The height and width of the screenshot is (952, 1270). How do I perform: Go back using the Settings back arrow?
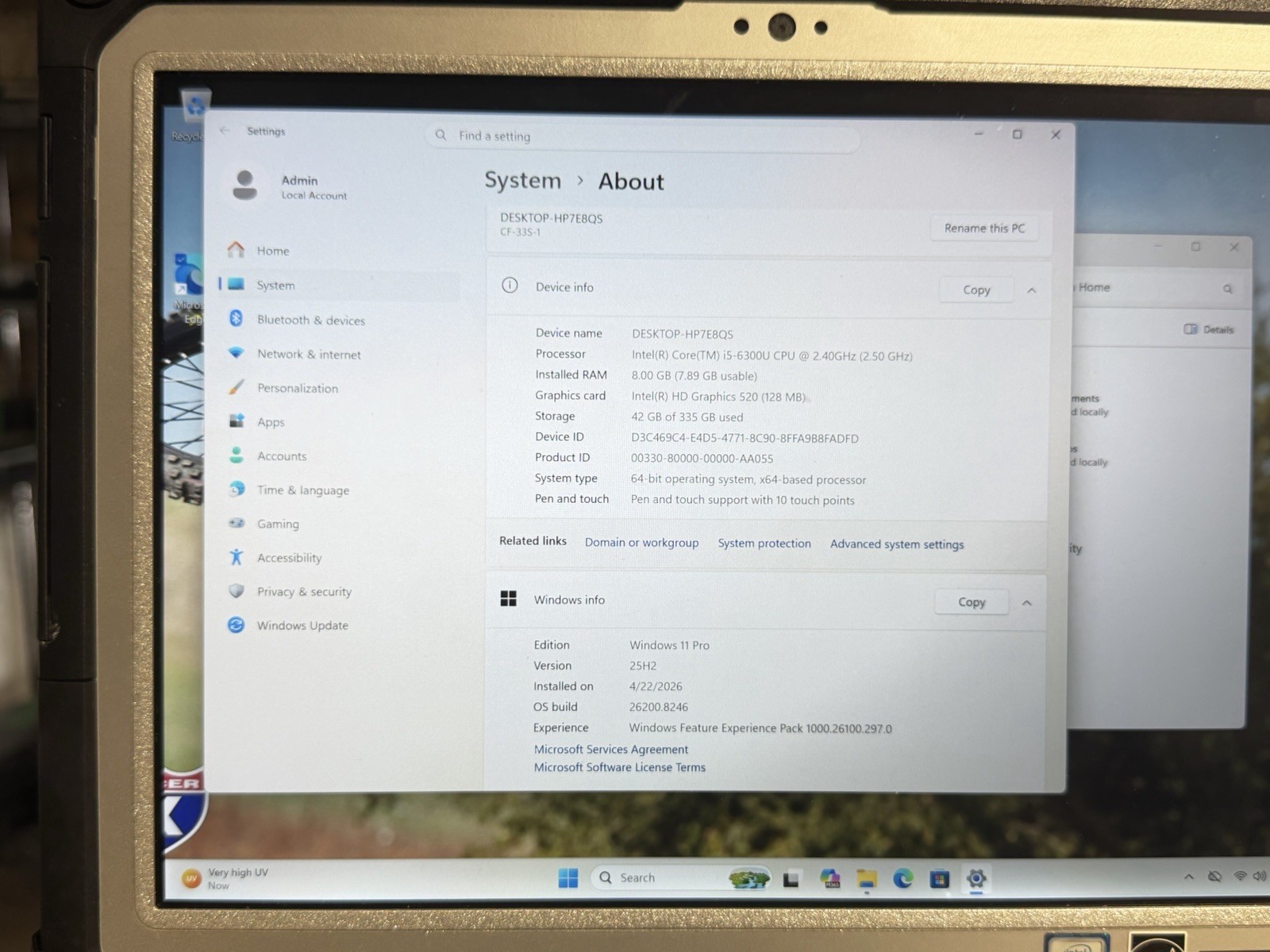[225, 130]
